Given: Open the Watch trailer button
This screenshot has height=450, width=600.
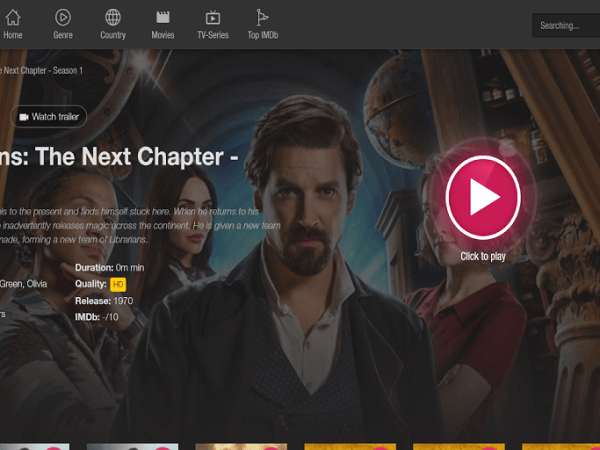Looking at the screenshot, I should tap(49, 116).
